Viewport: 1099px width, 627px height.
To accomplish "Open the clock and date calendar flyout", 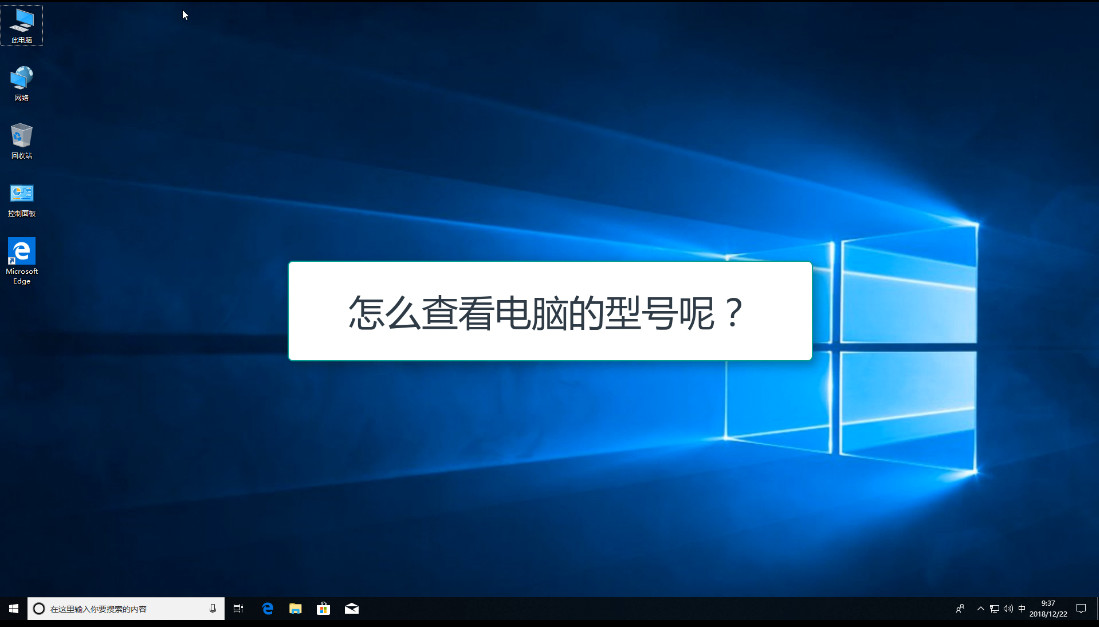I will [1048, 608].
